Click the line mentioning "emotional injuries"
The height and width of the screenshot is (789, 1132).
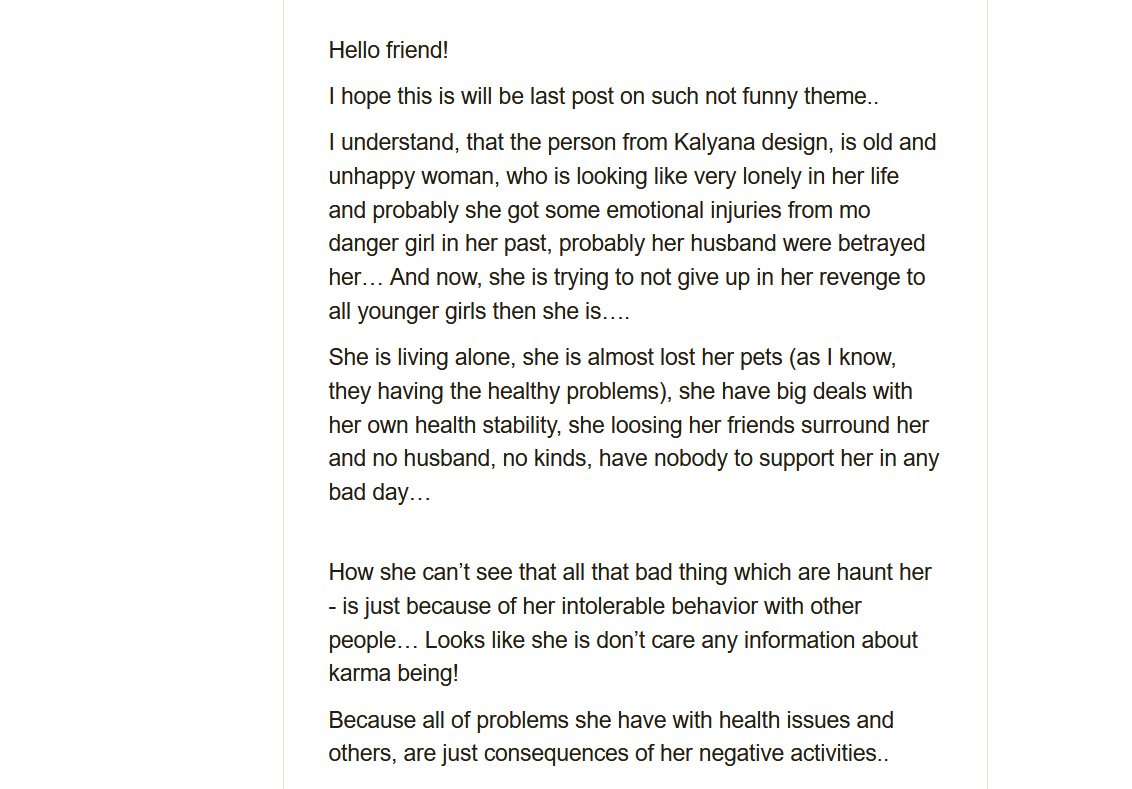599,210
